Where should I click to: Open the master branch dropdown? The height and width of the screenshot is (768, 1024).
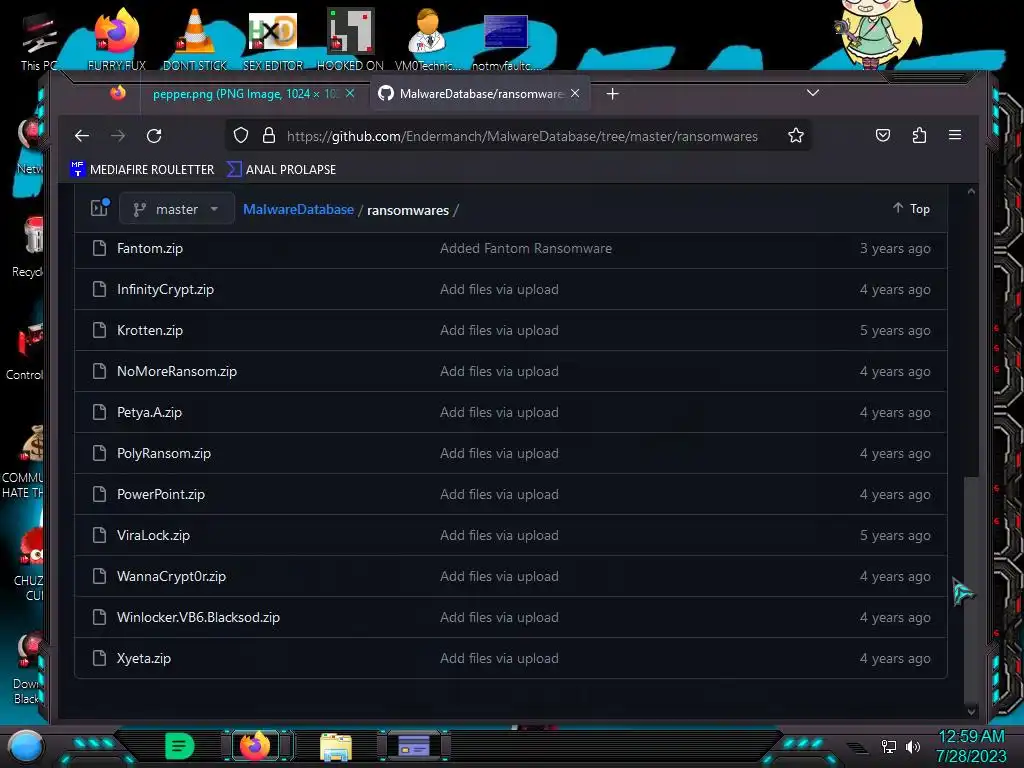coord(176,209)
